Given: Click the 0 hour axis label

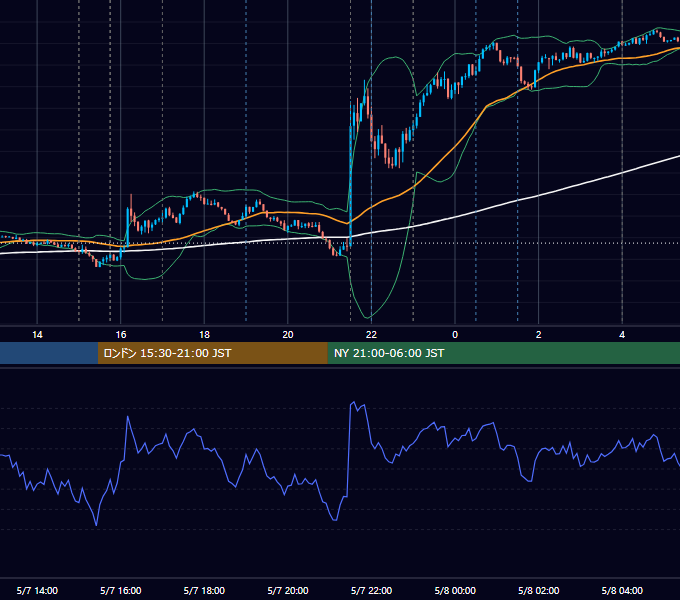Looking at the screenshot, I should 455,335.
